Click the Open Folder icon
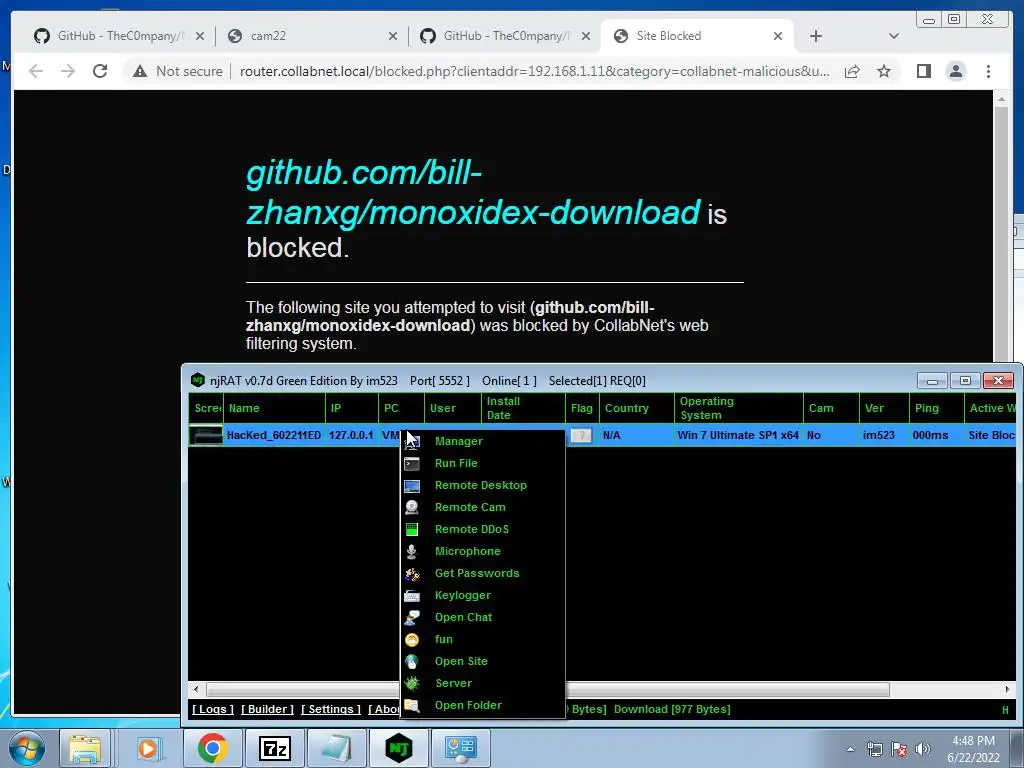1024x768 pixels. pos(412,705)
